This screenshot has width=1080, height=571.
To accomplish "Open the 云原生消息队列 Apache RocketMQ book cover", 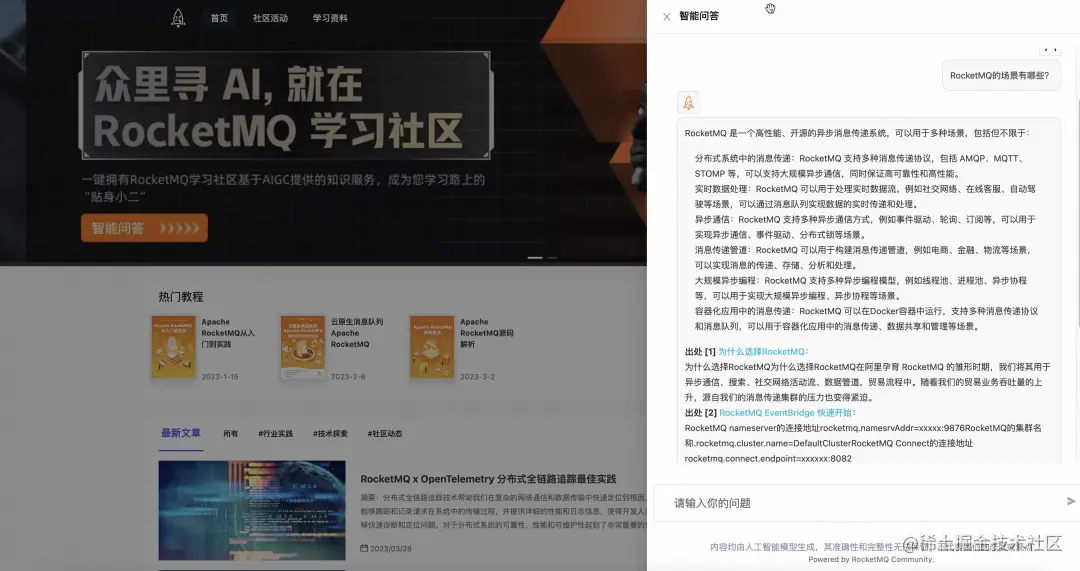I will click(x=302, y=346).
